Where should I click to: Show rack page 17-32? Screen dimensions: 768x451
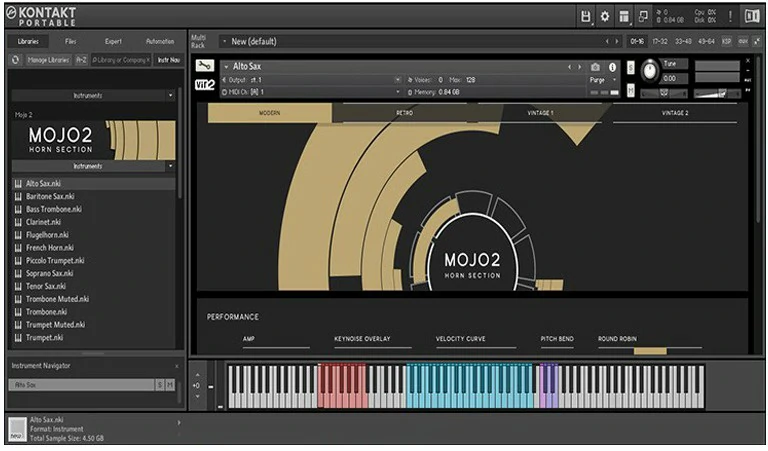[x=660, y=42]
